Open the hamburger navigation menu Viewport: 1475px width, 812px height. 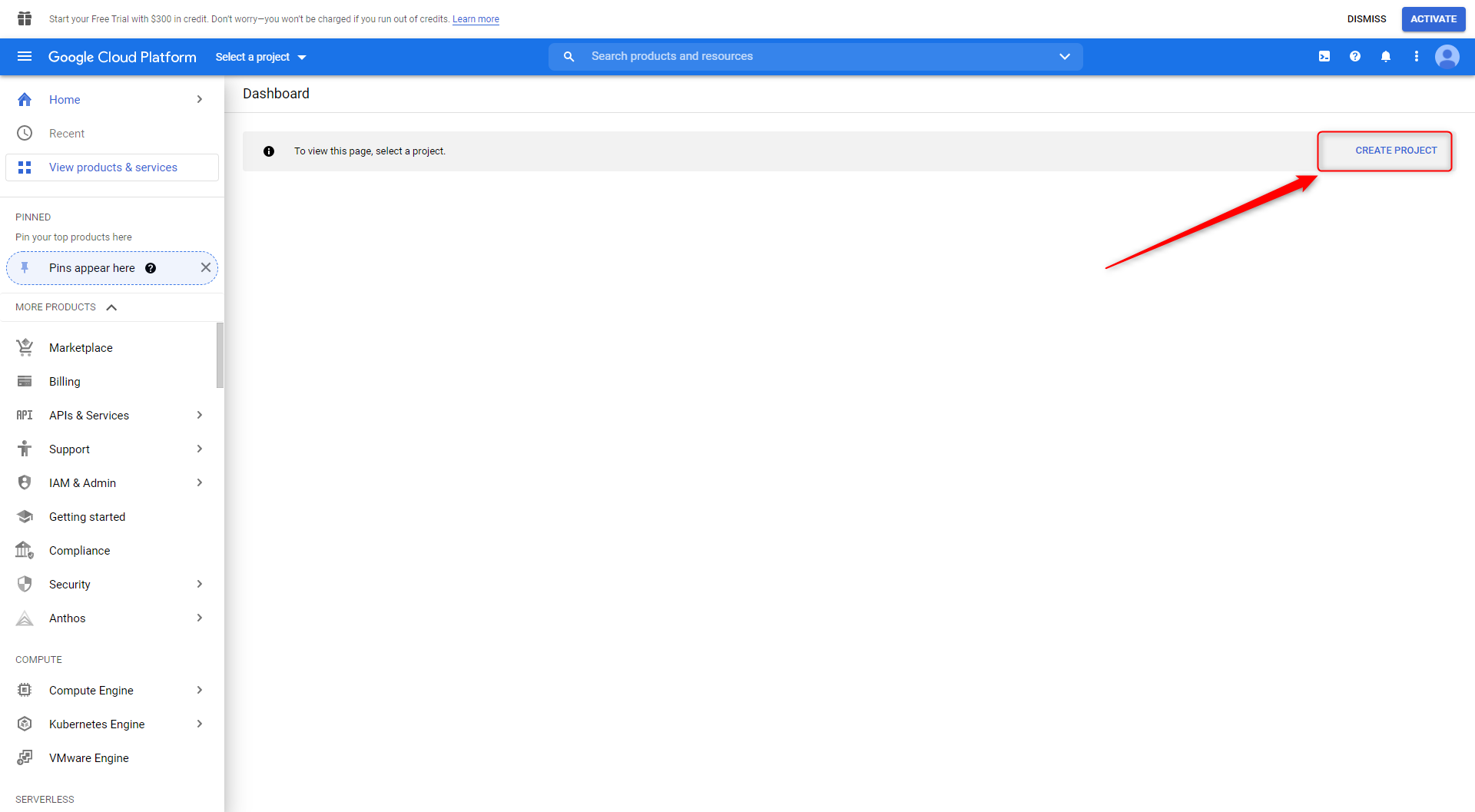coord(25,57)
